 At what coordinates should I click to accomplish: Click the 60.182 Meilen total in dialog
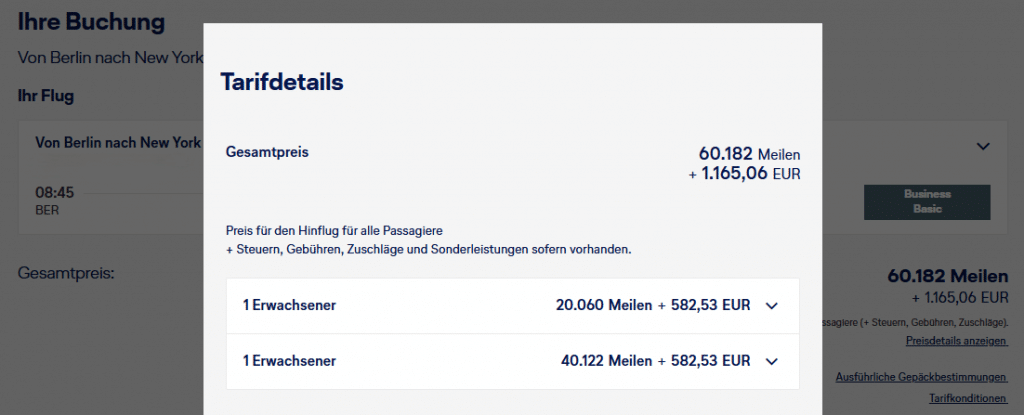[x=749, y=154]
